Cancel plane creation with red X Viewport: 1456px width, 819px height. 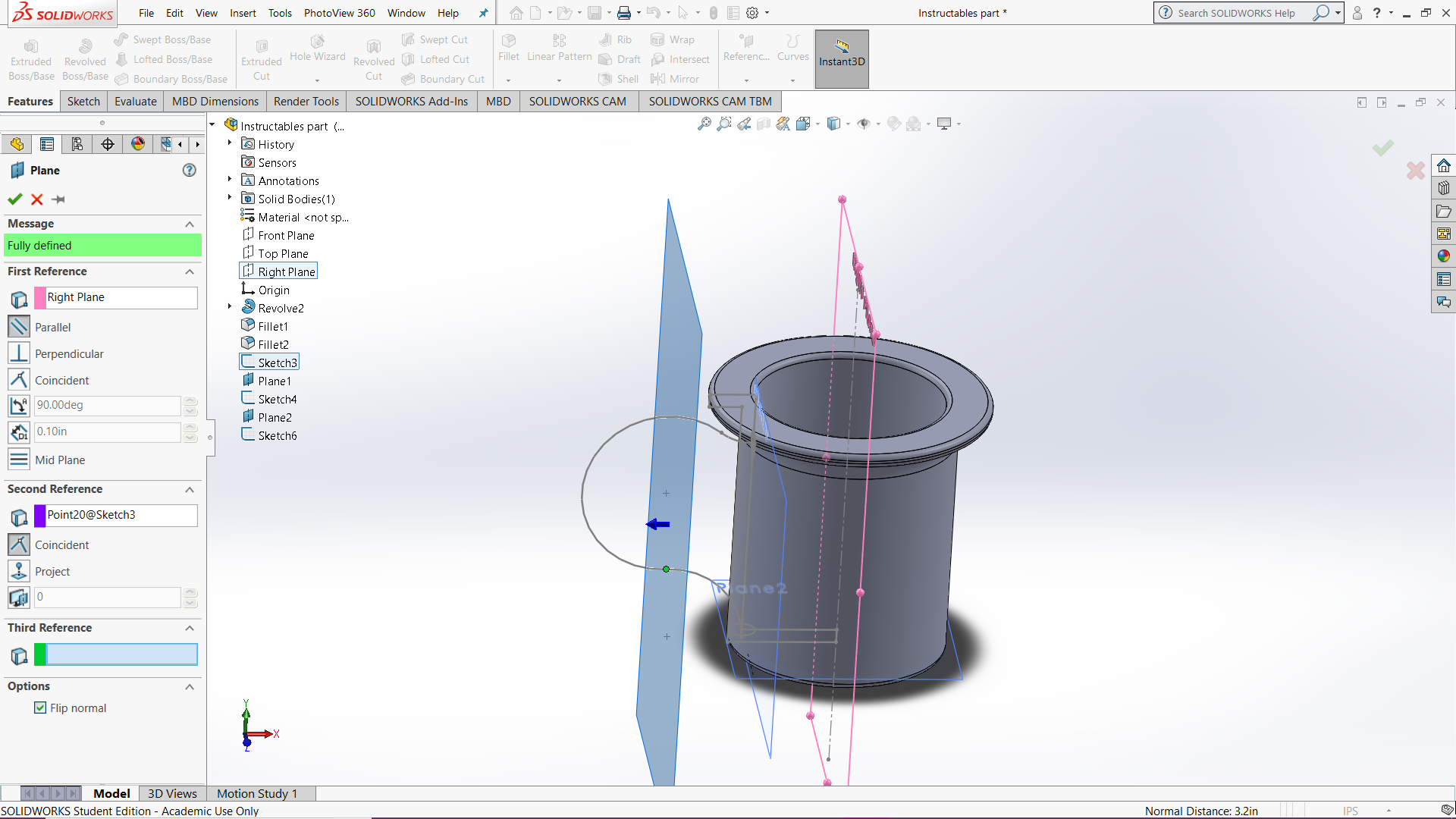click(36, 199)
